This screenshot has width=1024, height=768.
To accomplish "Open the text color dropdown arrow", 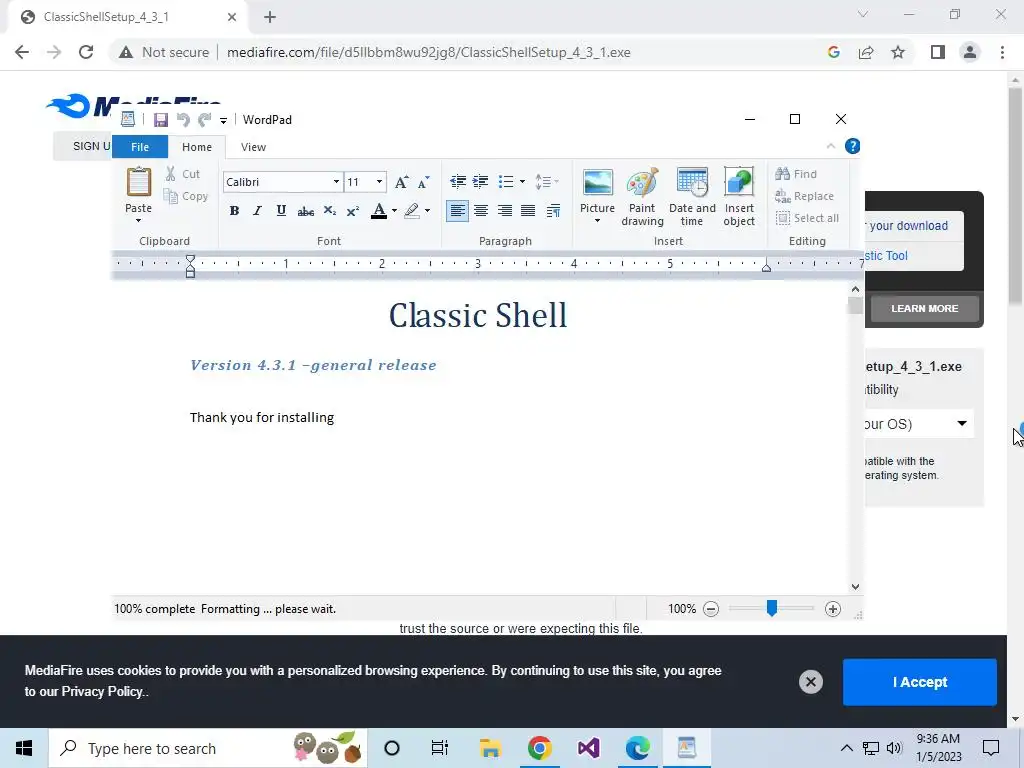I will pos(394,210).
